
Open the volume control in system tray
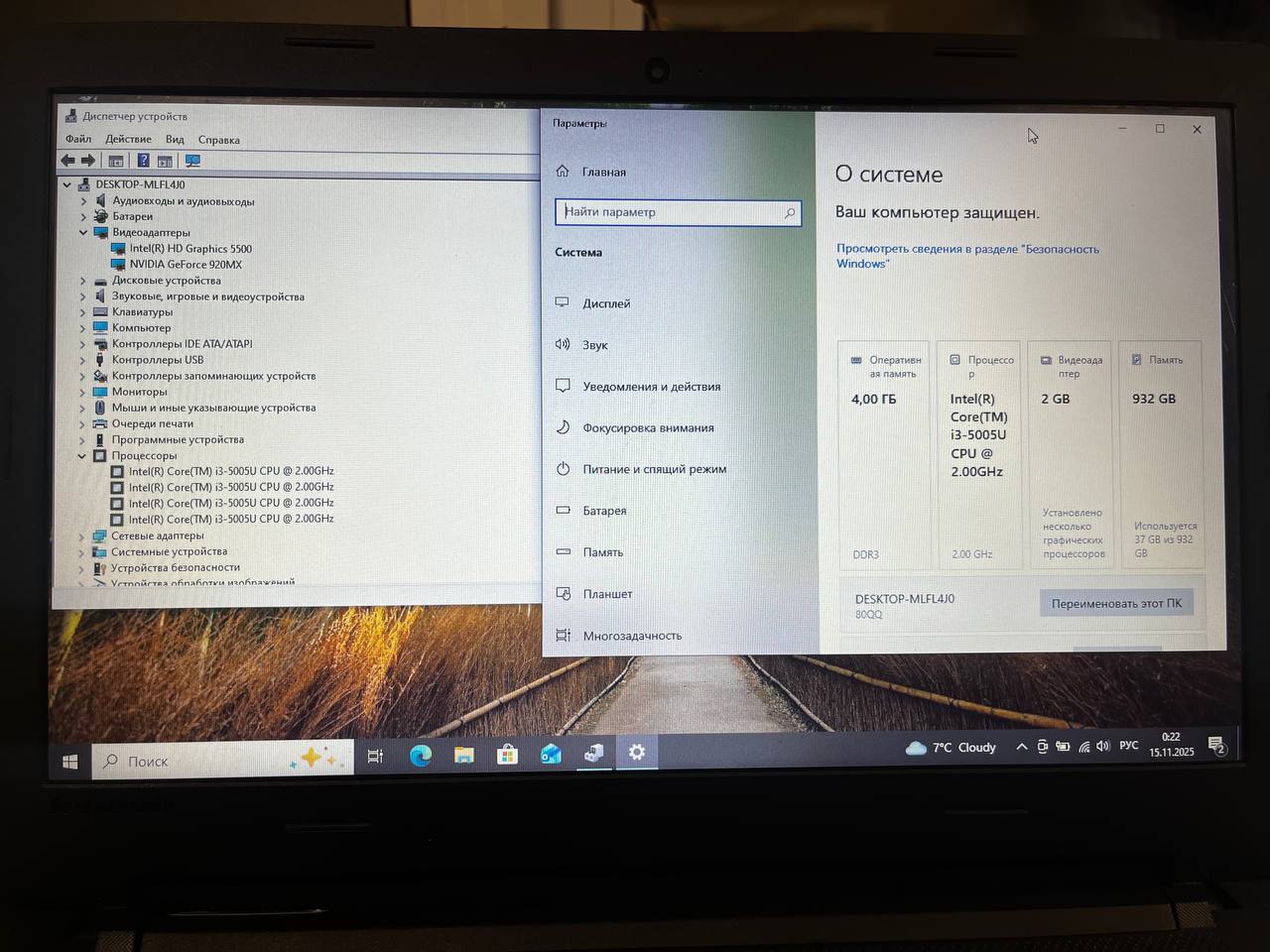click(1103, 747)
